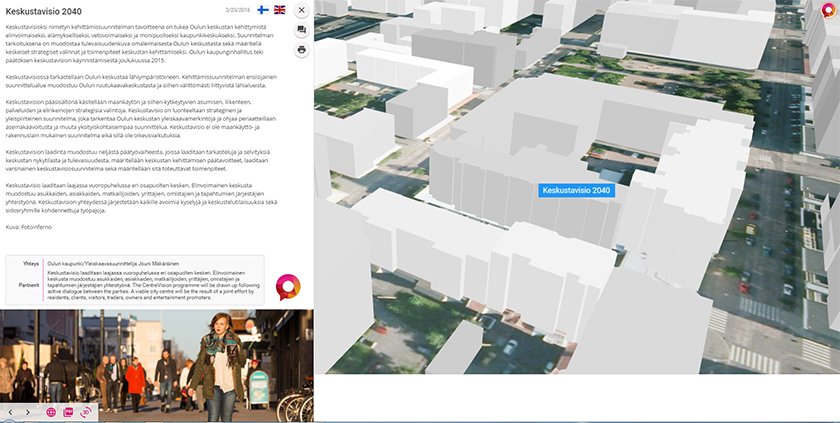Click the 'Kuva: Fotoinferno' credit text

28,228
